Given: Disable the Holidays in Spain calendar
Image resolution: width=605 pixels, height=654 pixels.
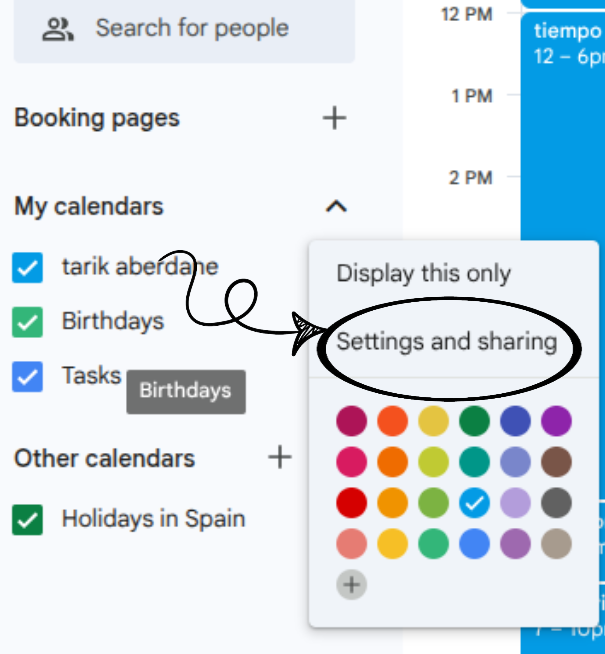Looking at the screenshot, I should click(28, 520).
